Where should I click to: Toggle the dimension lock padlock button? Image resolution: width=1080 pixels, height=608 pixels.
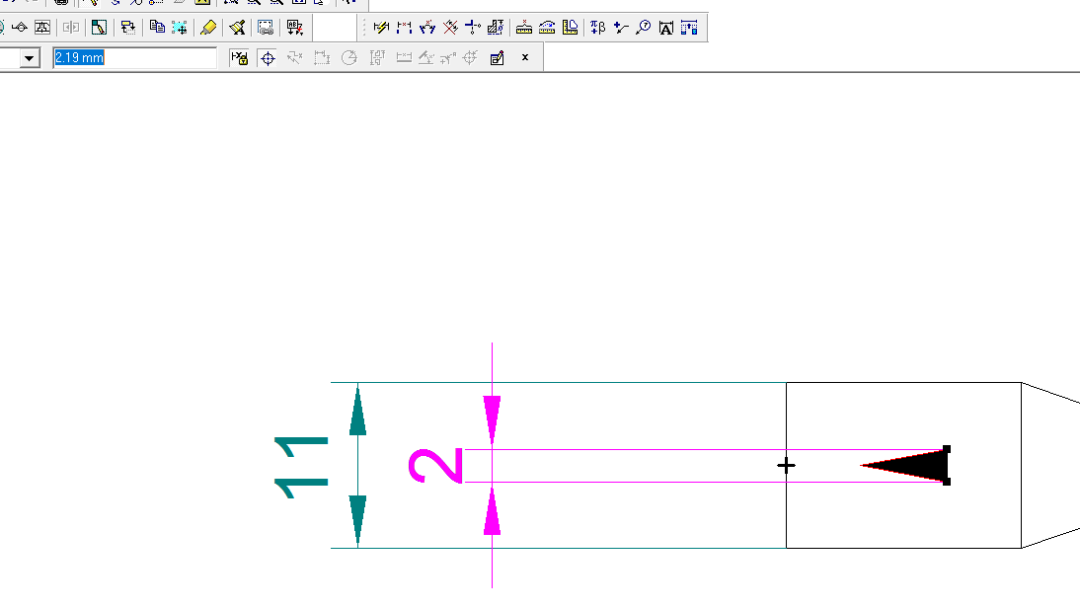pyautogui.click(x=239, y=58)
